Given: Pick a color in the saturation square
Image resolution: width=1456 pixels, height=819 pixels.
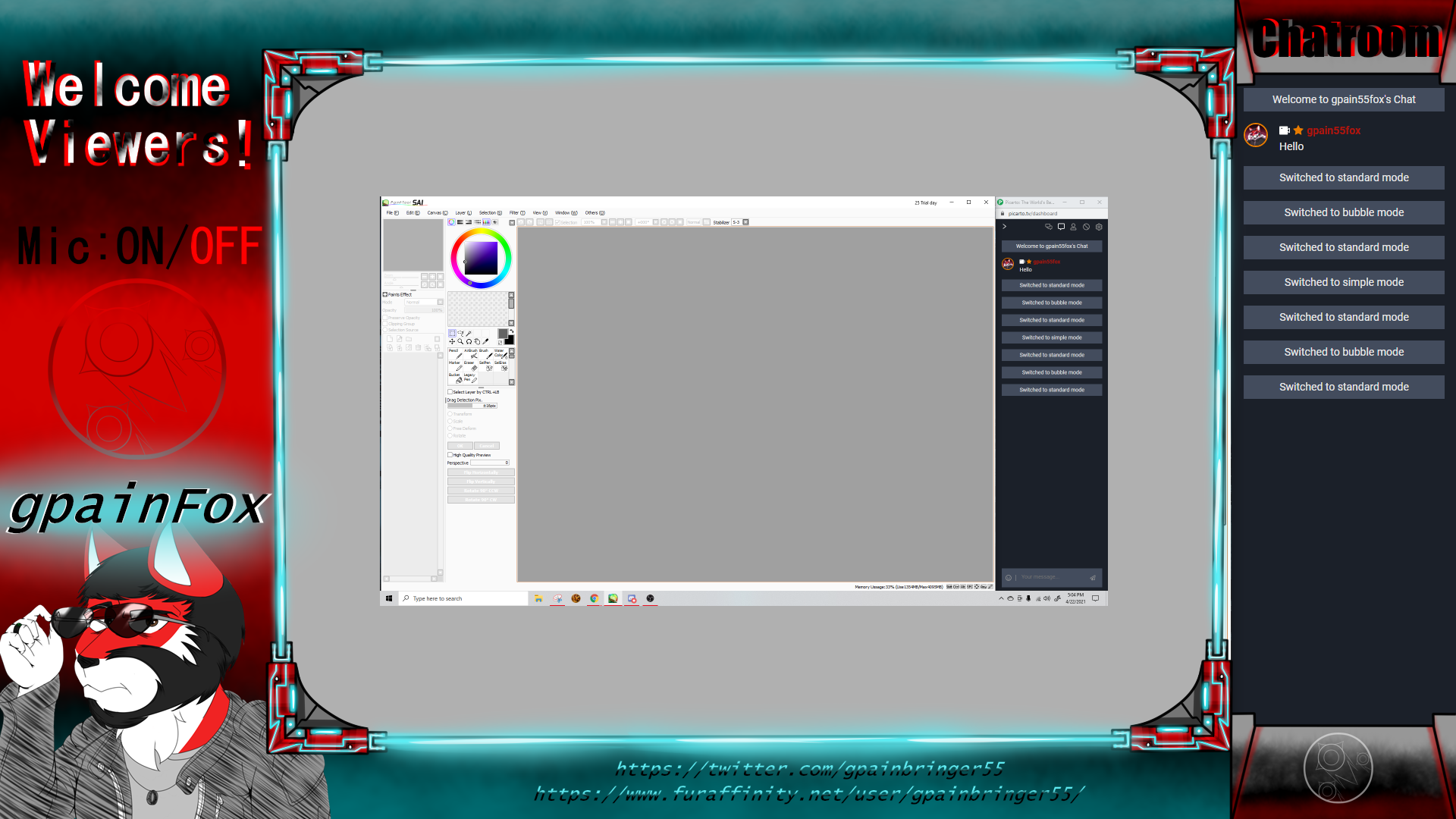Looking at the screenshot, I should tap(481, 259).
